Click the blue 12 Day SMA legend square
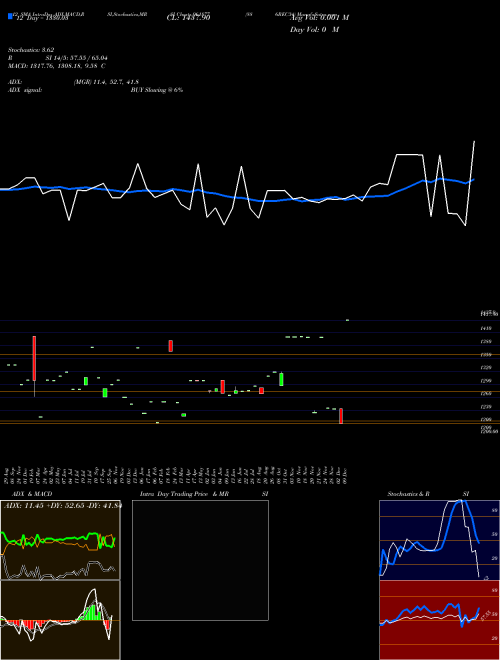This screenshot has height=660, width=500. (x=10, y=17)
